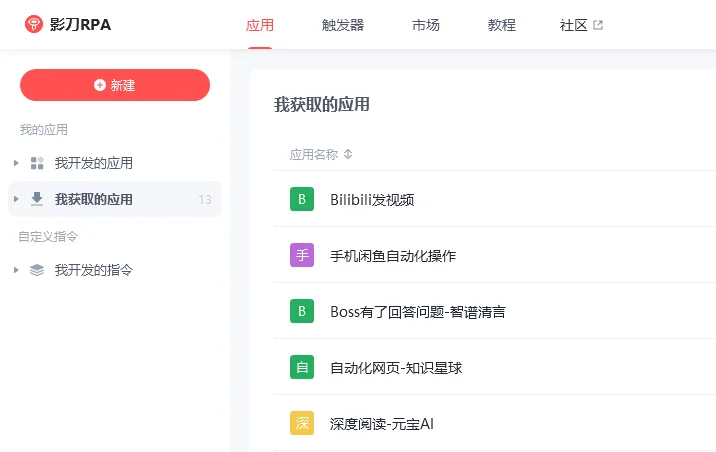Open the 自动化网页-知识星球 app row
Viewport: 716px width, 452px height.
(x=495, y=367)
